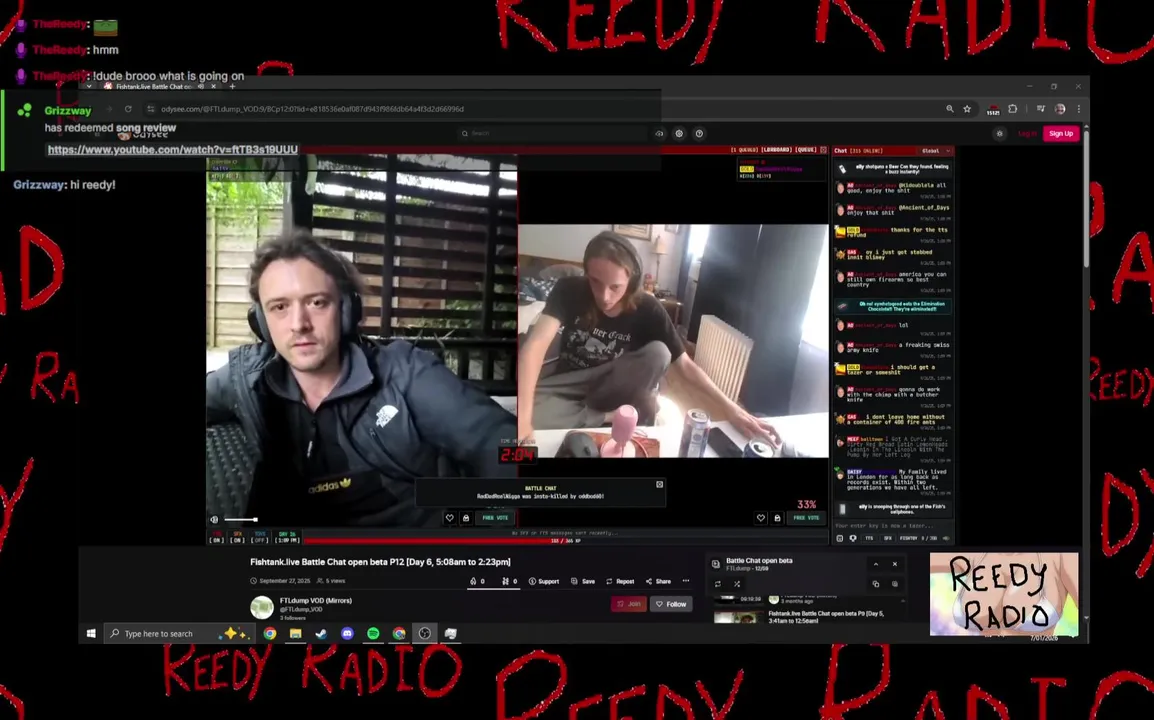Switch to OBS Studio in the taskbar
This screenshot has width=1154, height=720.
425,633
